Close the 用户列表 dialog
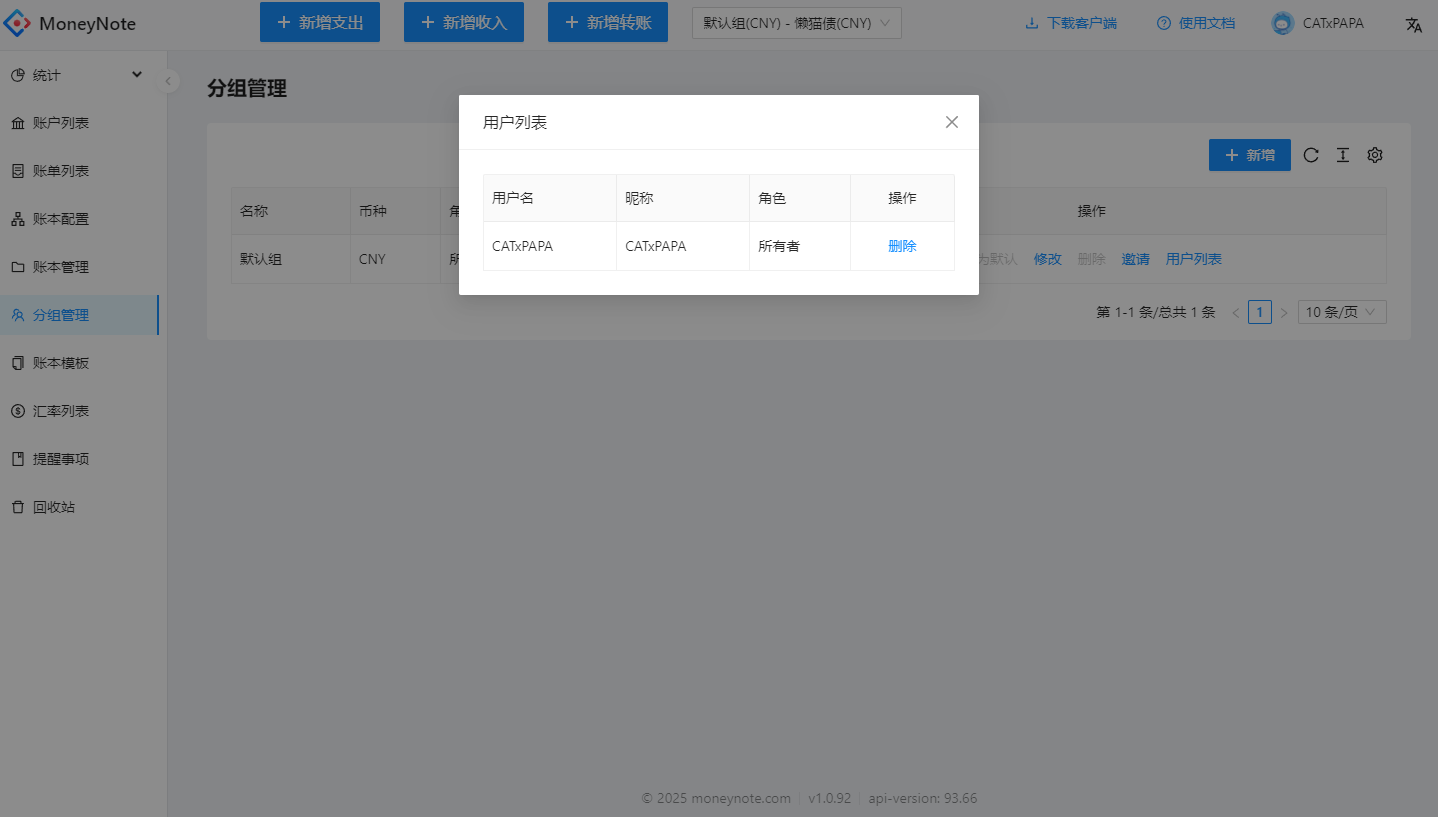The height and width of the screenshot is (817, 1438). (952, 122)
